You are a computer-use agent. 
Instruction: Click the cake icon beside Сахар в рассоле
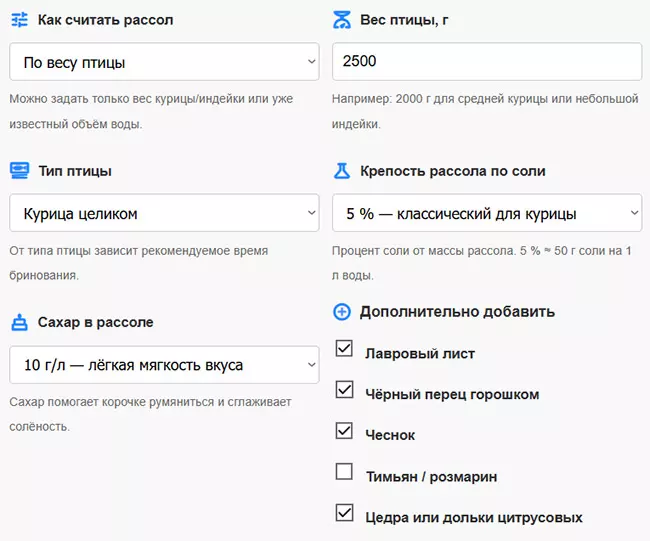[19, 322]
